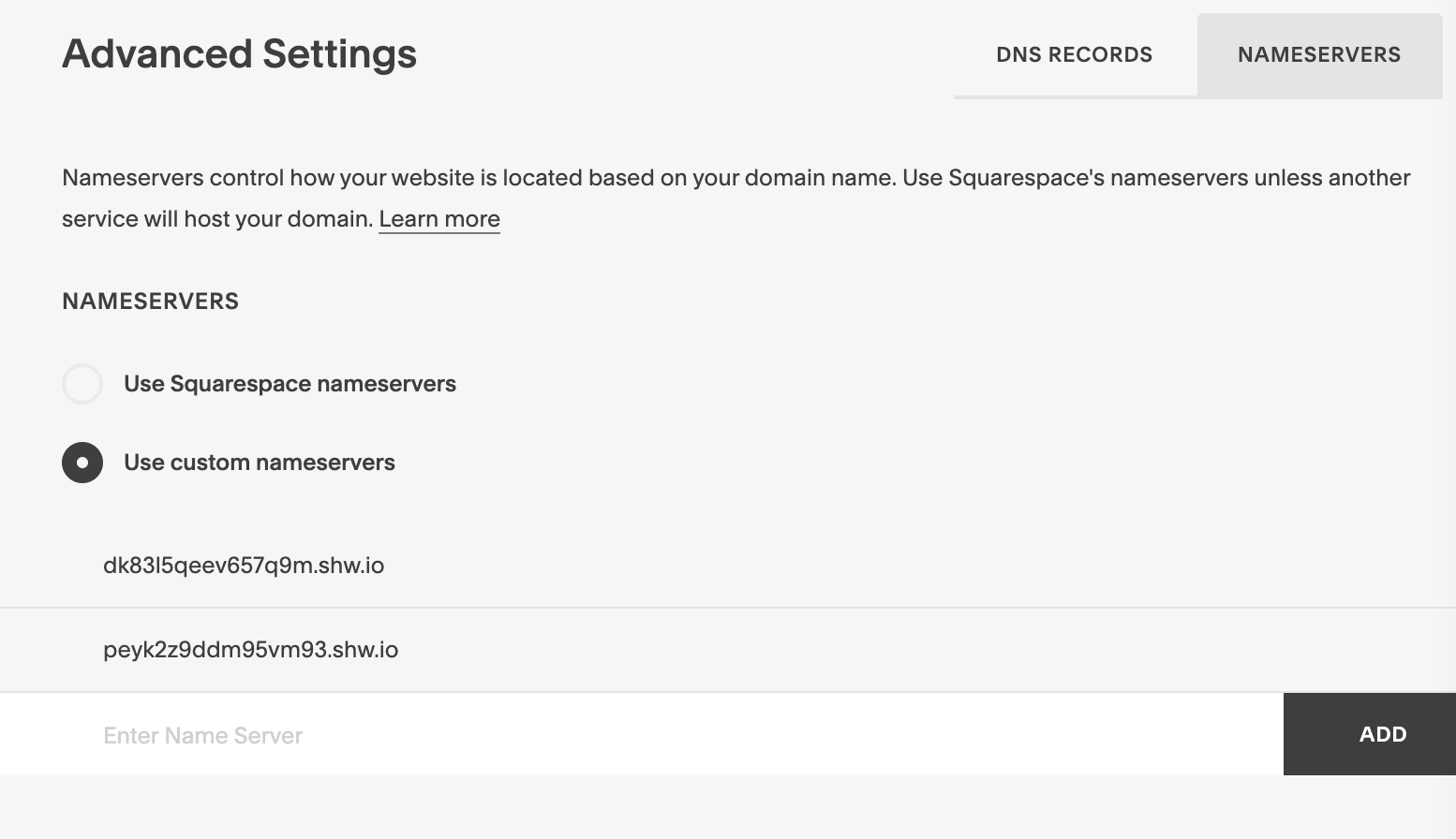1456x839 pixels.
Task: Click the 'Use Squarespace nameservers' label text
Action: click(290, 384)
